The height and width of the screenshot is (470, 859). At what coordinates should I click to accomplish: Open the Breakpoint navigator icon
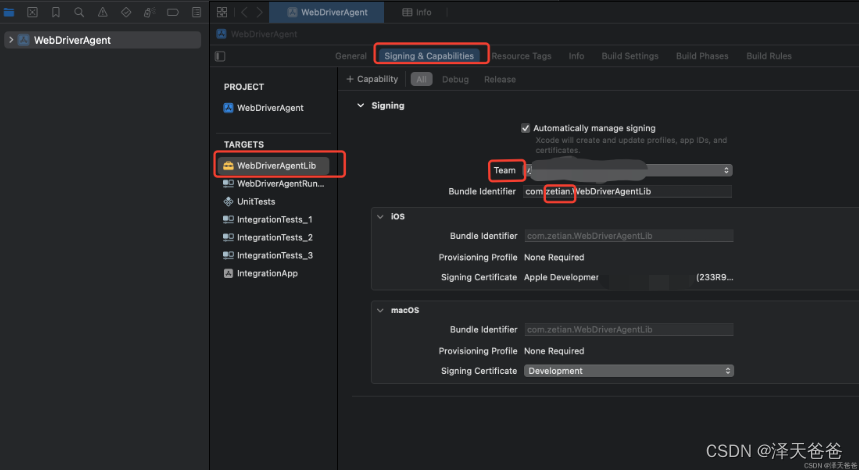[173, 12]
